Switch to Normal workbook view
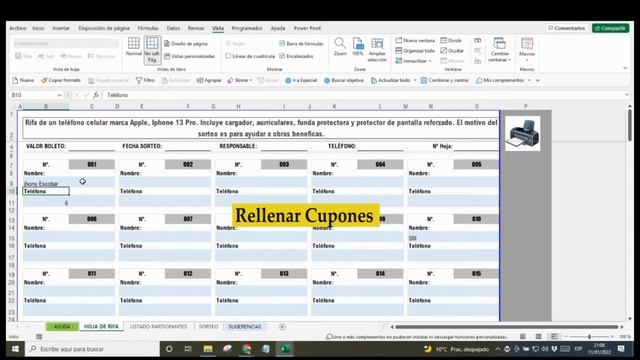Screen dimensions: 640x360 coord(133,46)
